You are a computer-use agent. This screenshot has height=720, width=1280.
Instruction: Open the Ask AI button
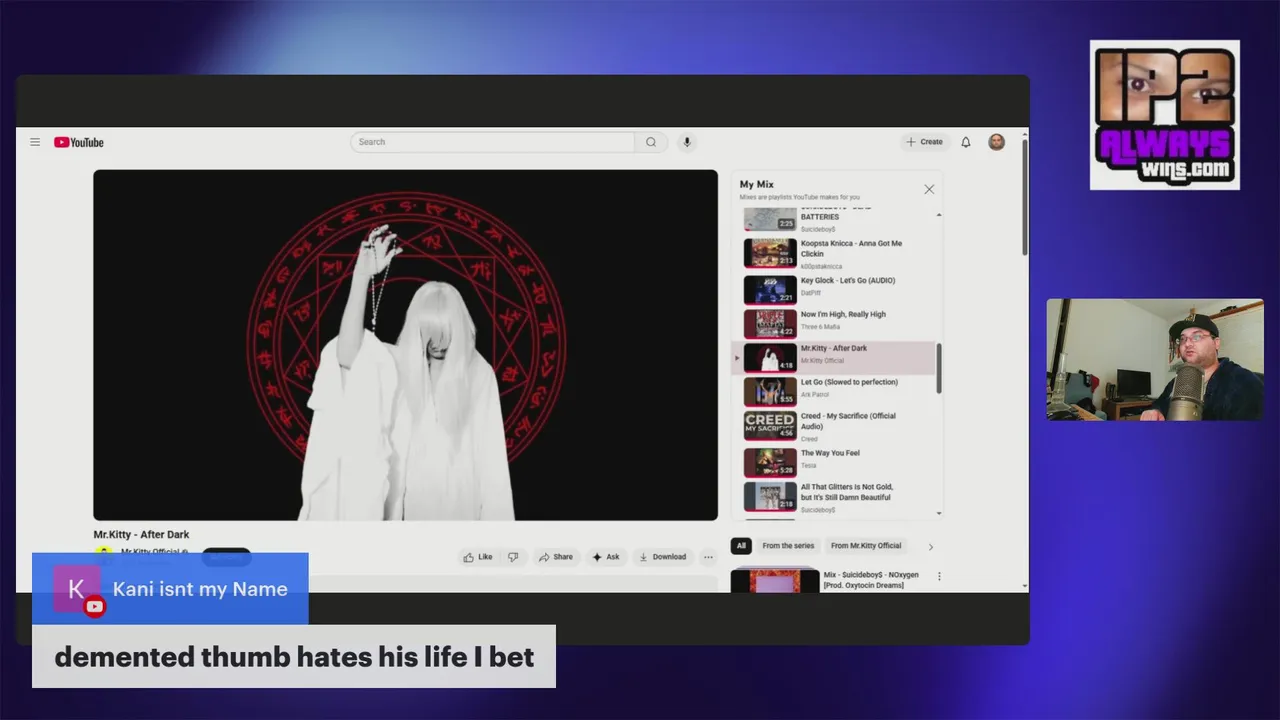(606, 557)
